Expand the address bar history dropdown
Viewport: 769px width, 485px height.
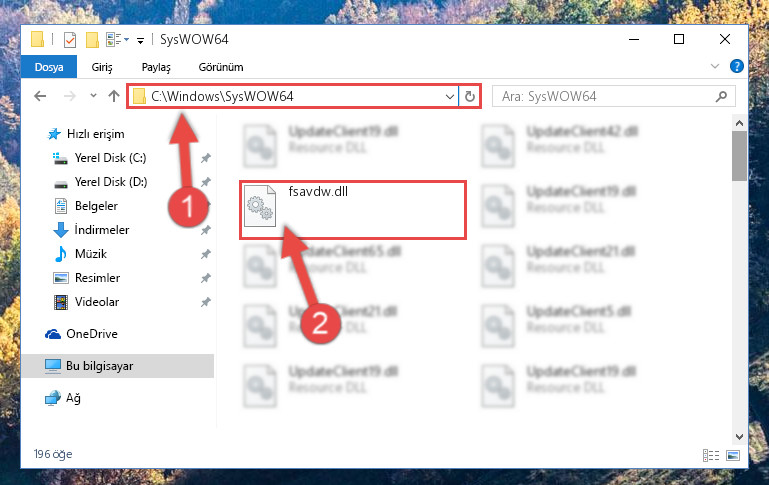pos(449,97)
